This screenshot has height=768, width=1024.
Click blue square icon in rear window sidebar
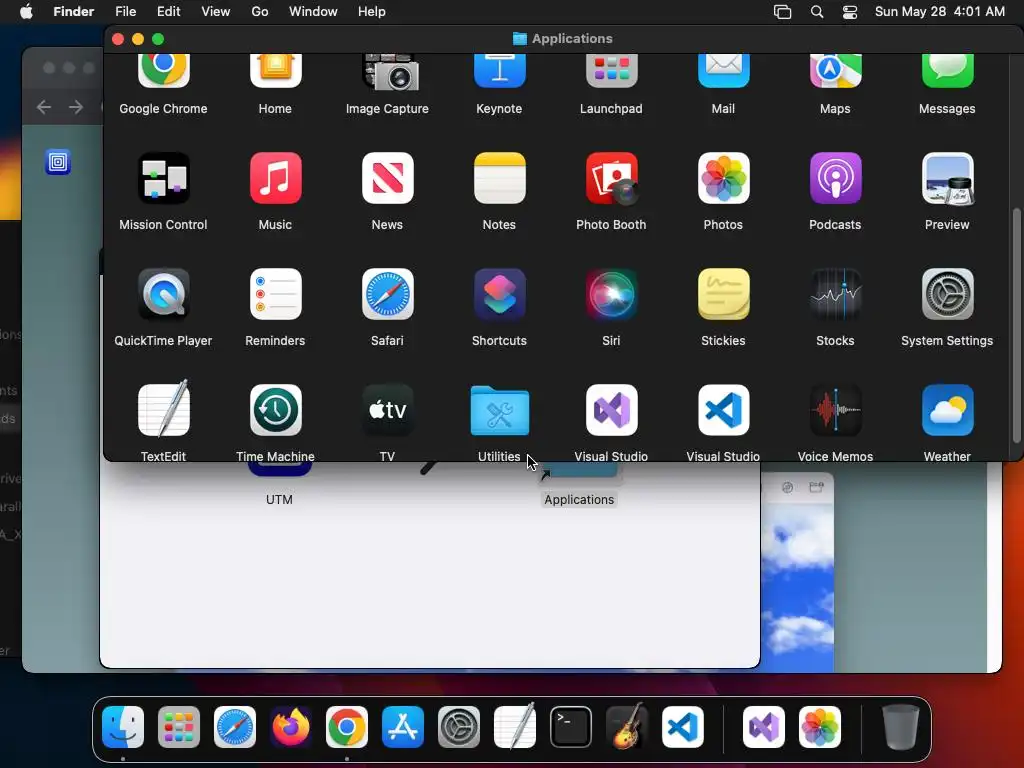tap(58, 162)
